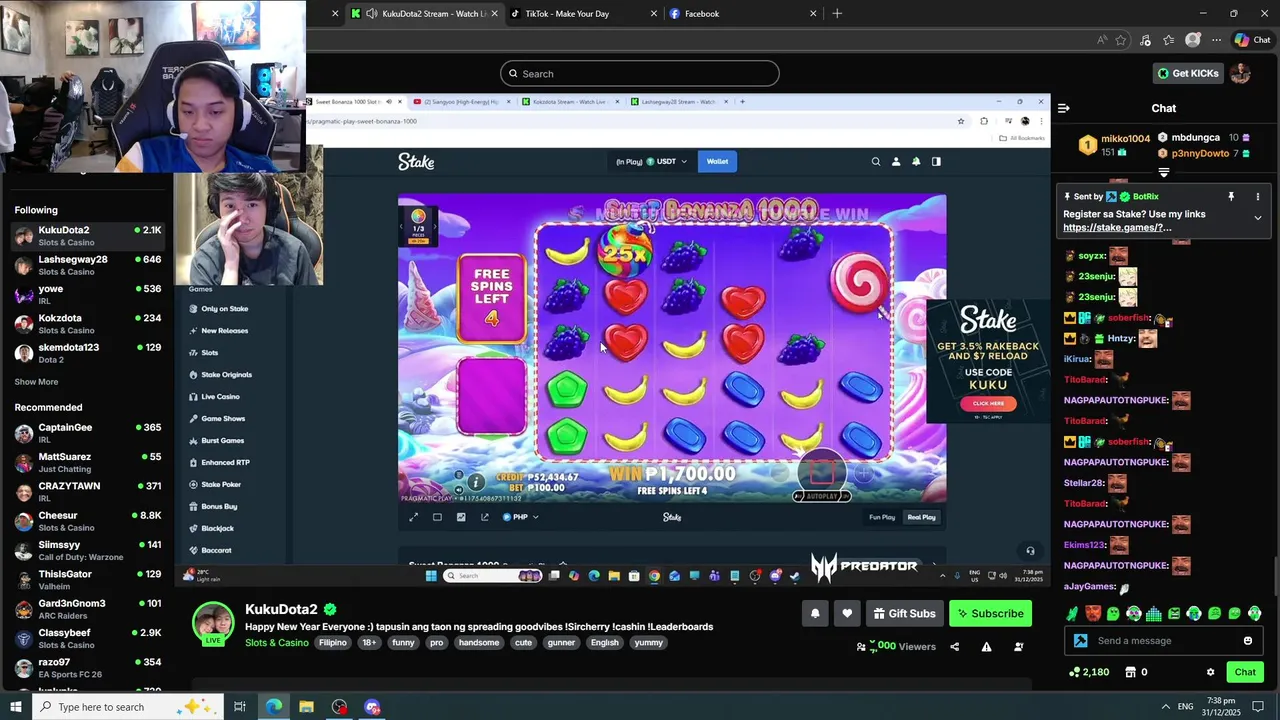
Task: Open the shop icon beside zero count
Action: click(x=1131, y=672)
